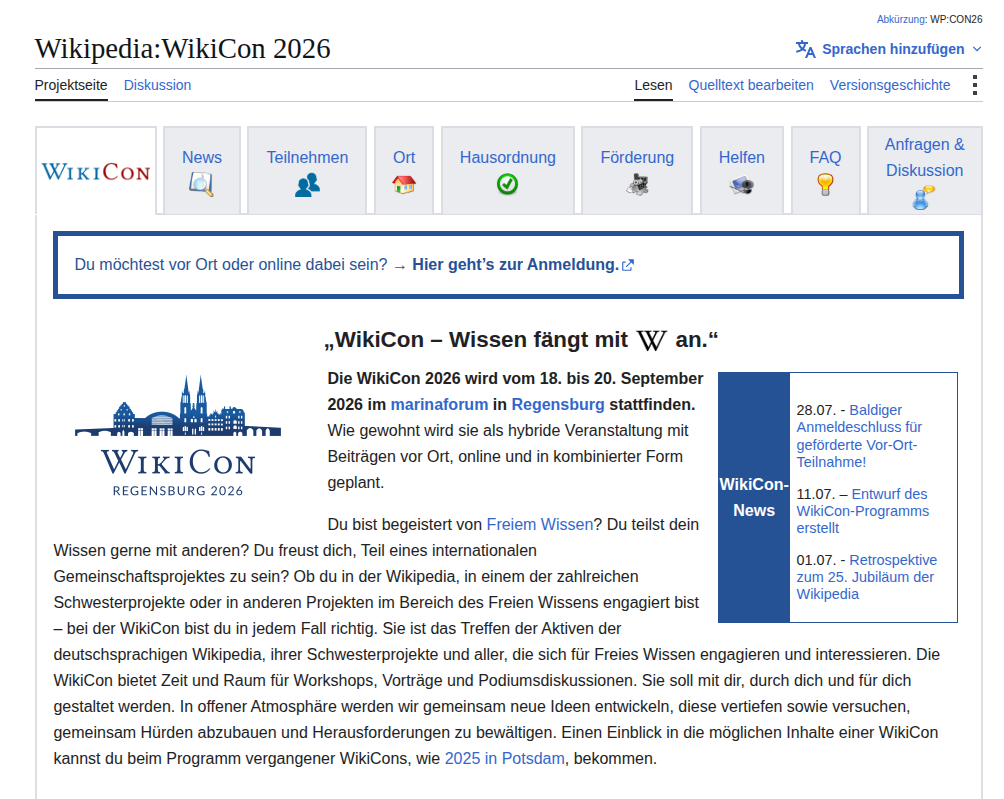Image resolution: width=1004 pixels, height=799 pixels.
Task: Open 2025 in Potsdam link
Action: click(x=505, y=759)
